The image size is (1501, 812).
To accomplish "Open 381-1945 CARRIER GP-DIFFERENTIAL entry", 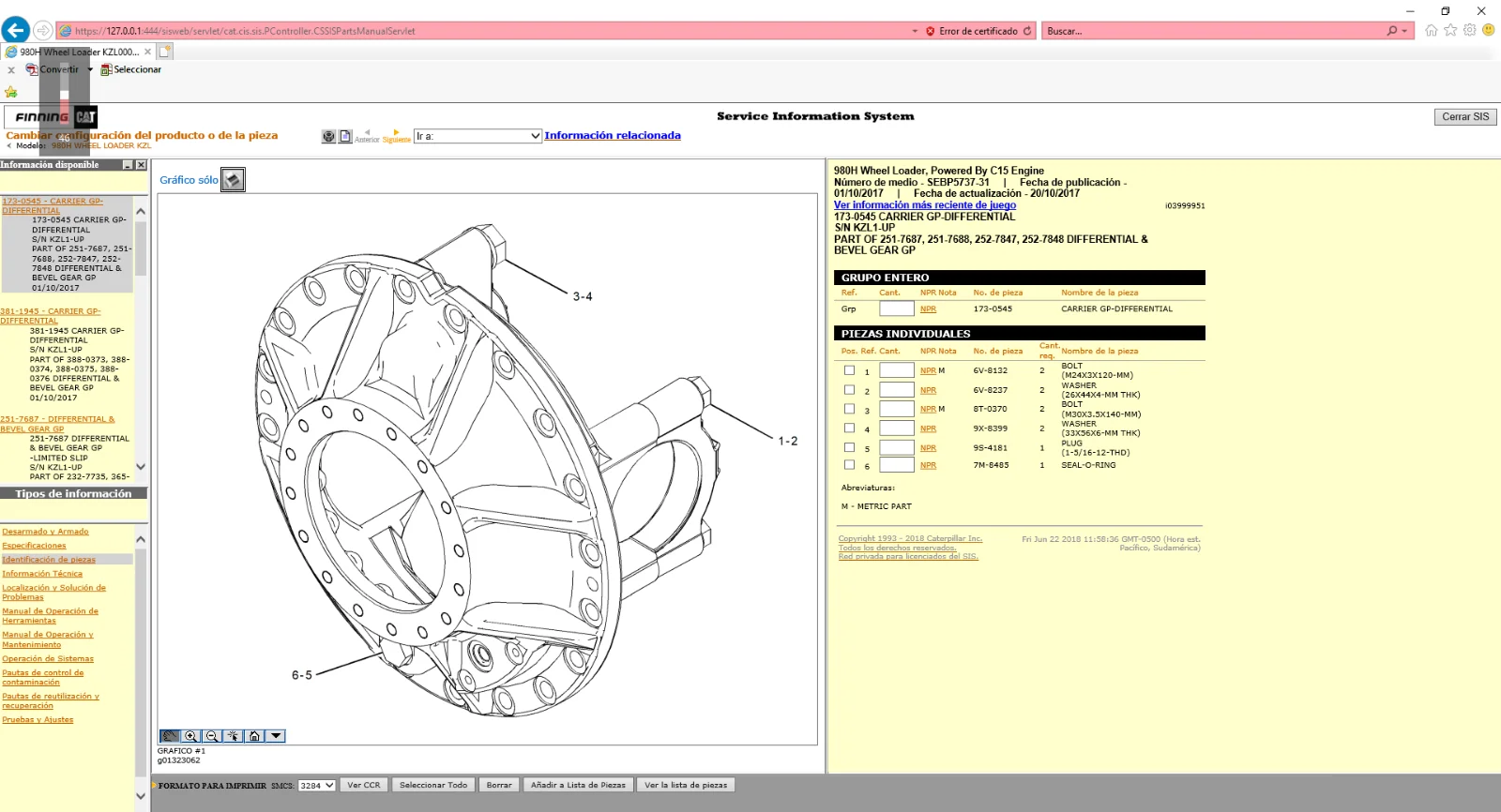I will click(x=51, y=316).
